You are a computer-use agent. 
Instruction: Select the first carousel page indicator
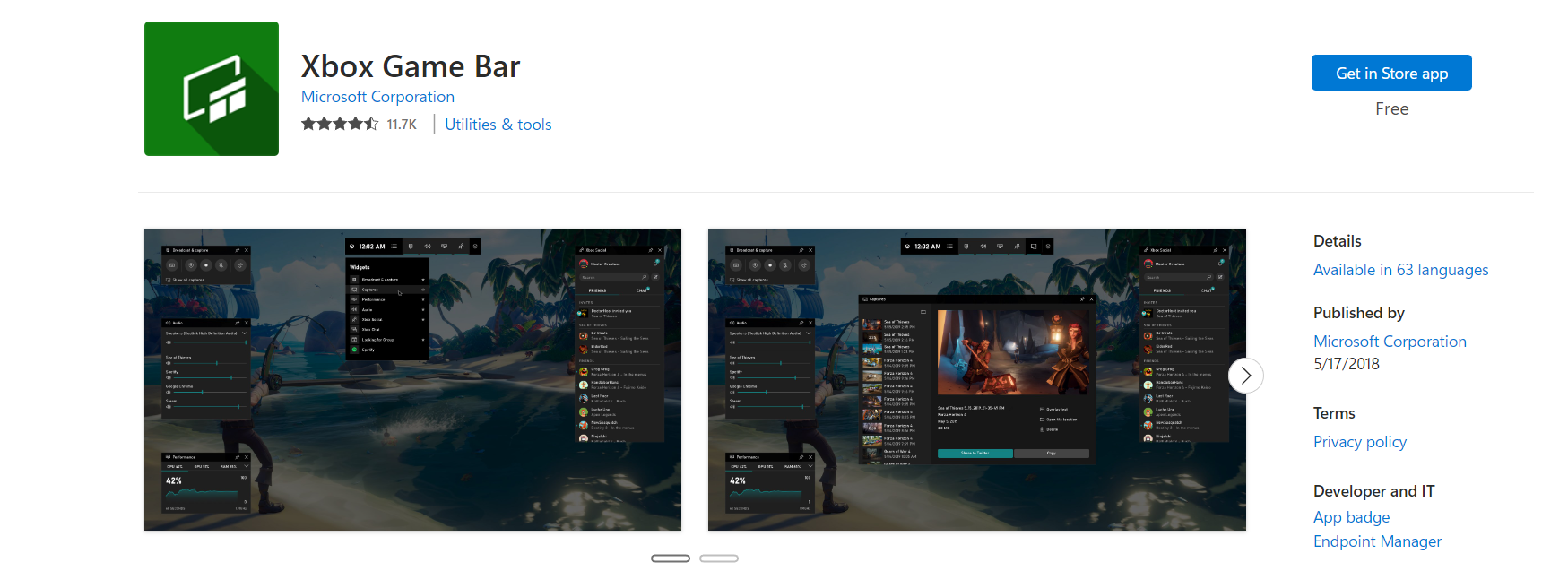tap(671, 558)
